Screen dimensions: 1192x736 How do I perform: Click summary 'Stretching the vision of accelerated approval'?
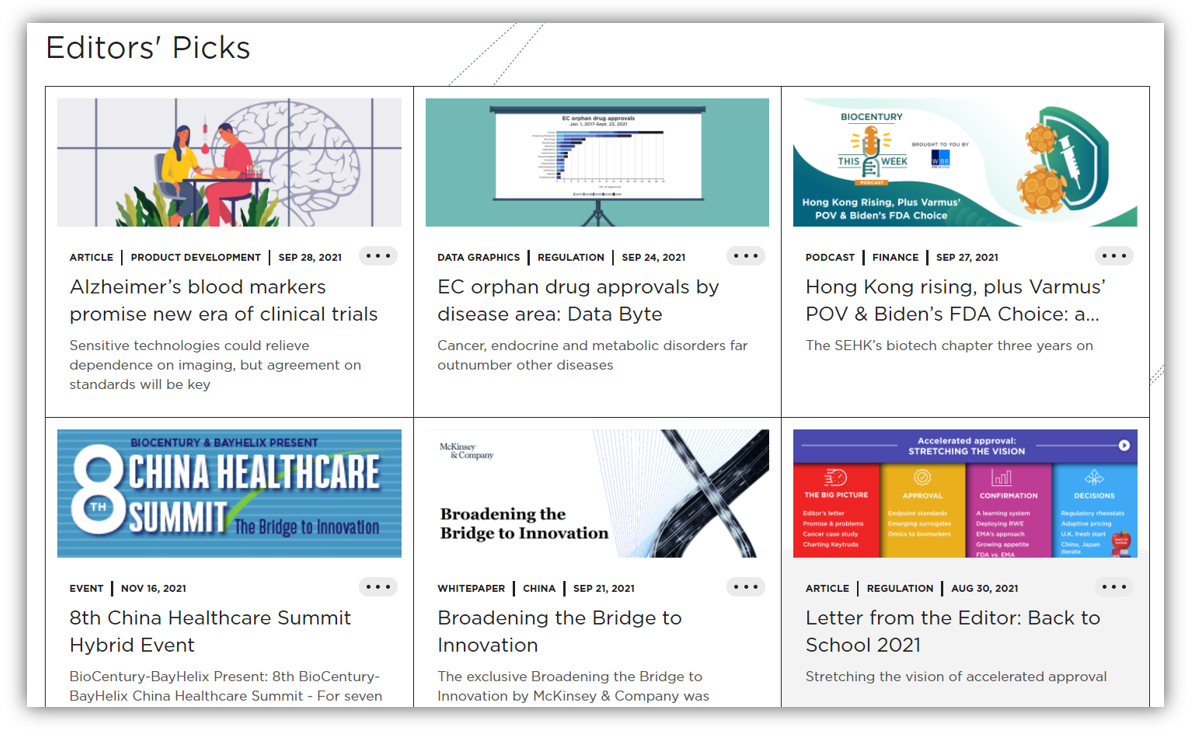click(956, 677)
